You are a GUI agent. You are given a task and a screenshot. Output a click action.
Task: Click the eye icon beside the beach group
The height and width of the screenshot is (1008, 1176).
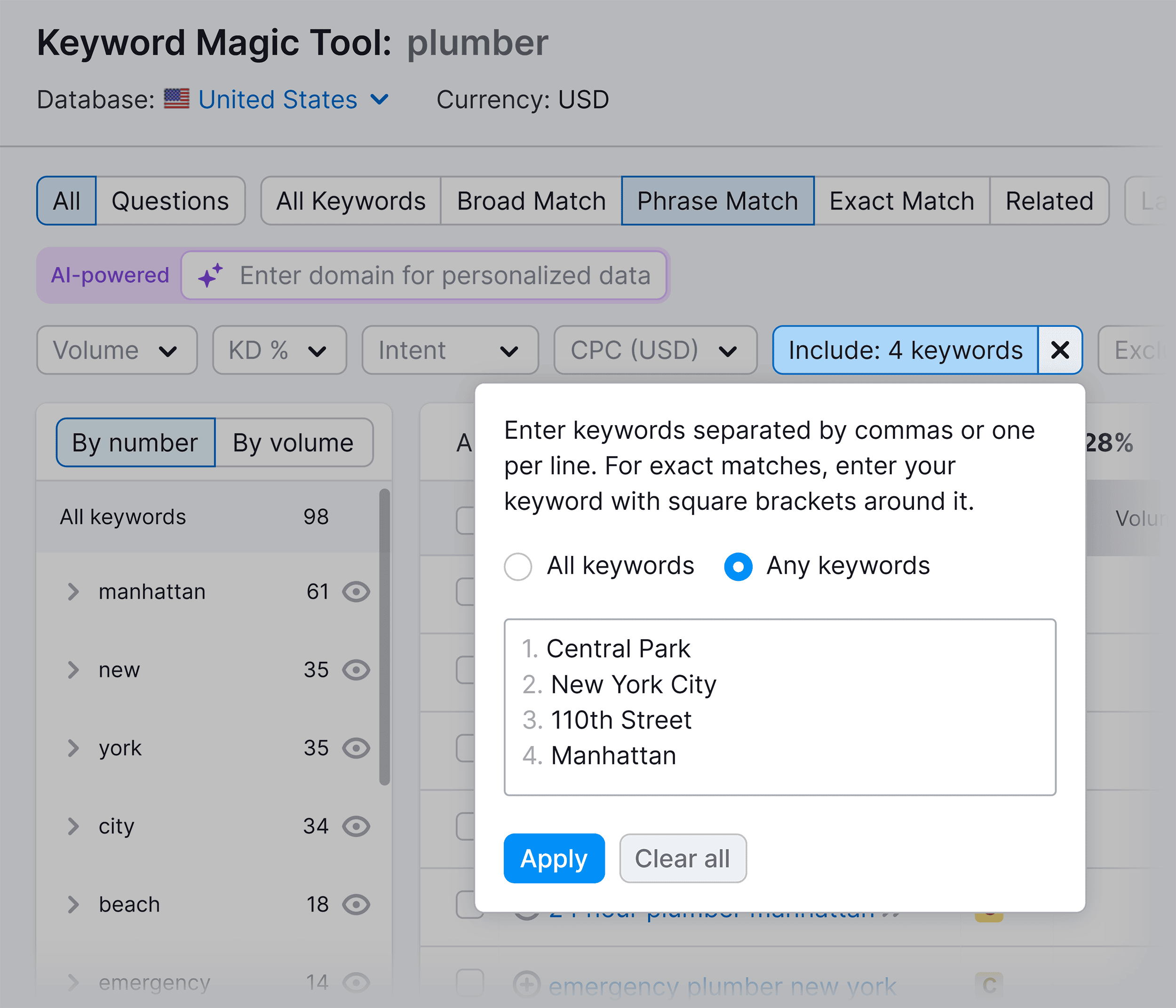coord(356,904)
